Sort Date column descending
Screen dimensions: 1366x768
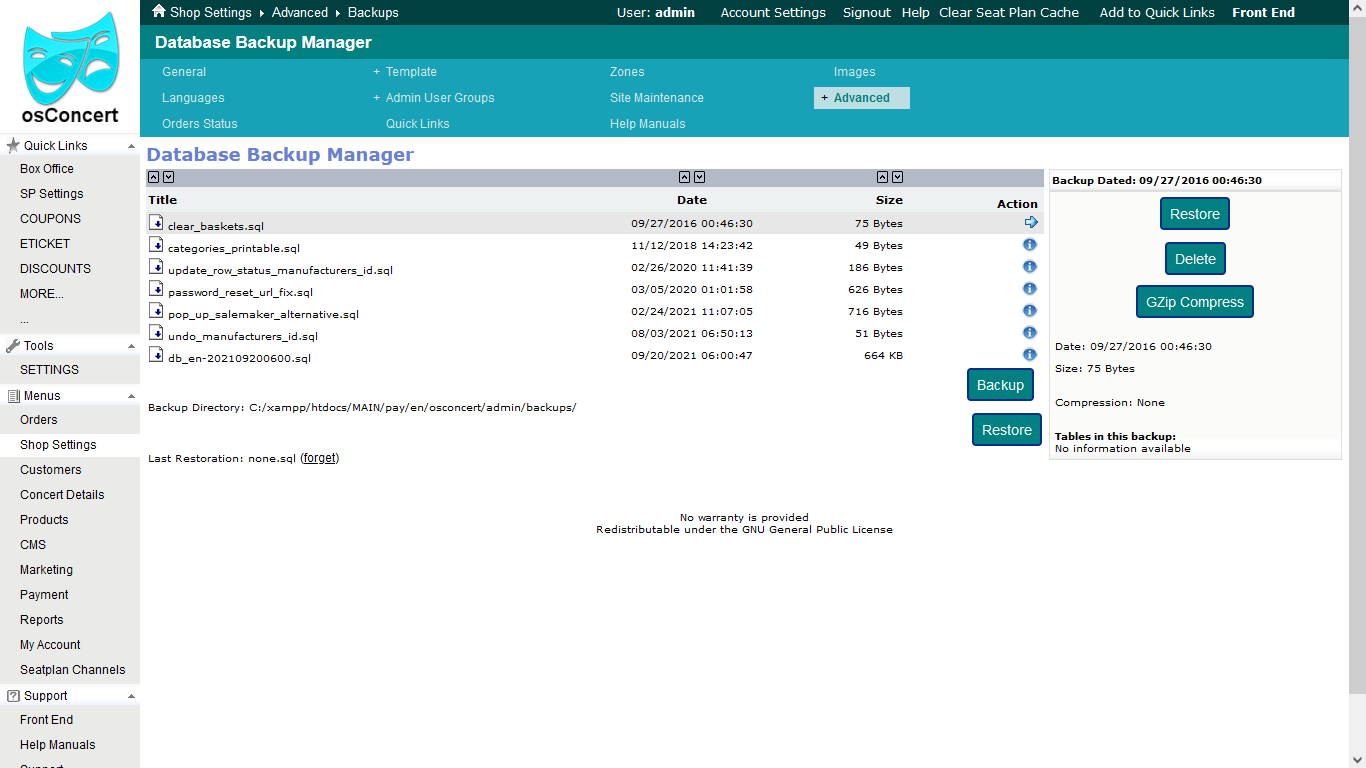pyautogui.click(x=700, y=177)
